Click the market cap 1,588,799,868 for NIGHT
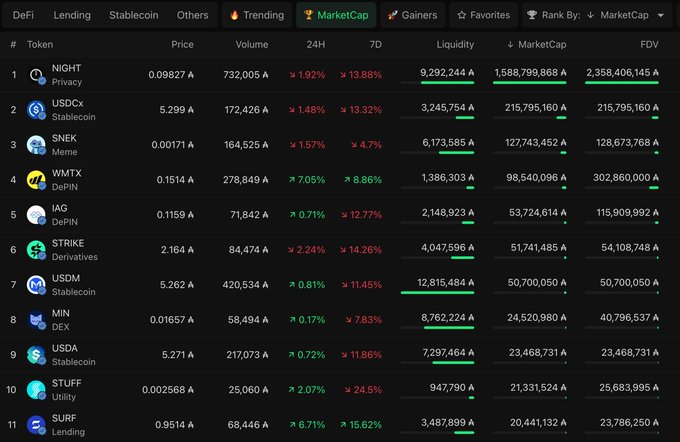Screen dimensions: 680x442 pyautogui.click(x=530, y=72)
